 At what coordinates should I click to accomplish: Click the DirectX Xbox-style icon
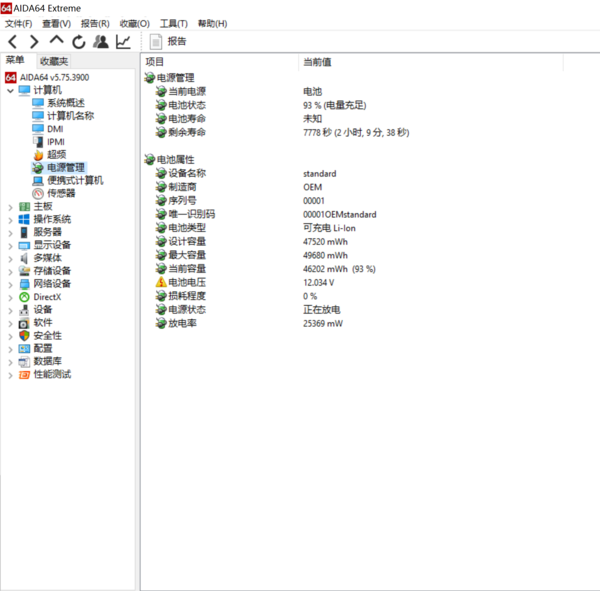[x=24, y=297]
